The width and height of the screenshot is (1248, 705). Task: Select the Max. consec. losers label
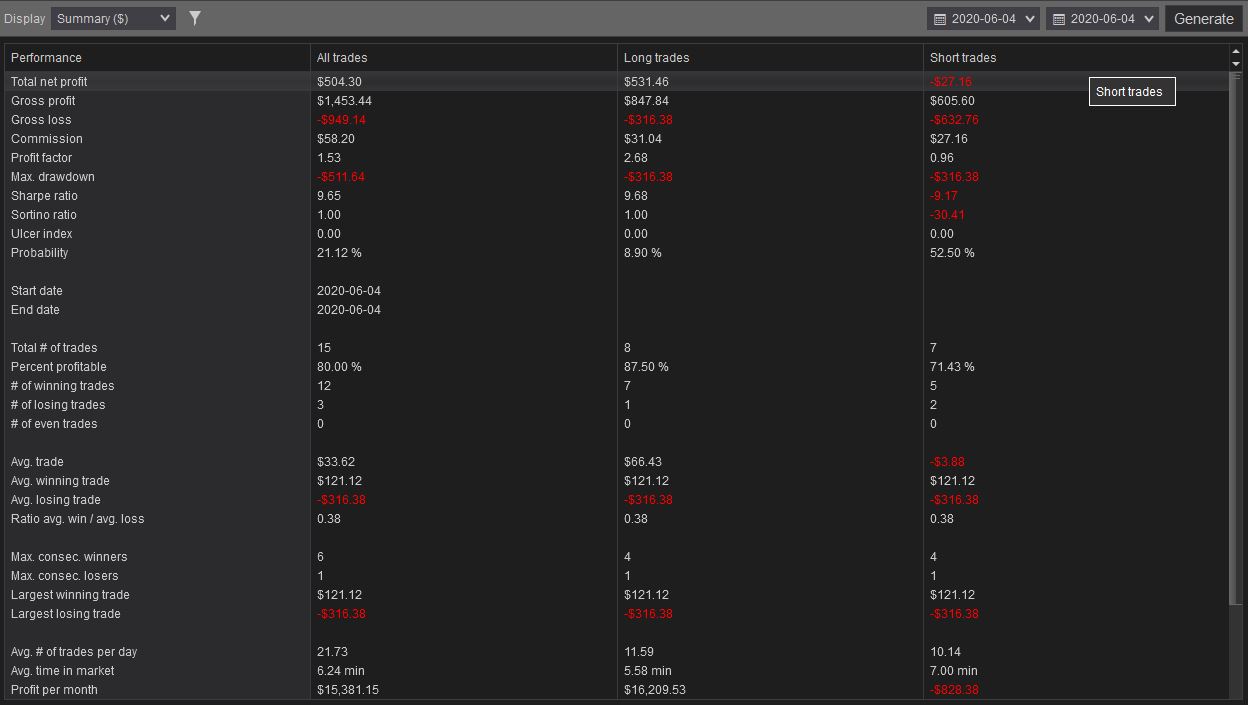[65, 576]
